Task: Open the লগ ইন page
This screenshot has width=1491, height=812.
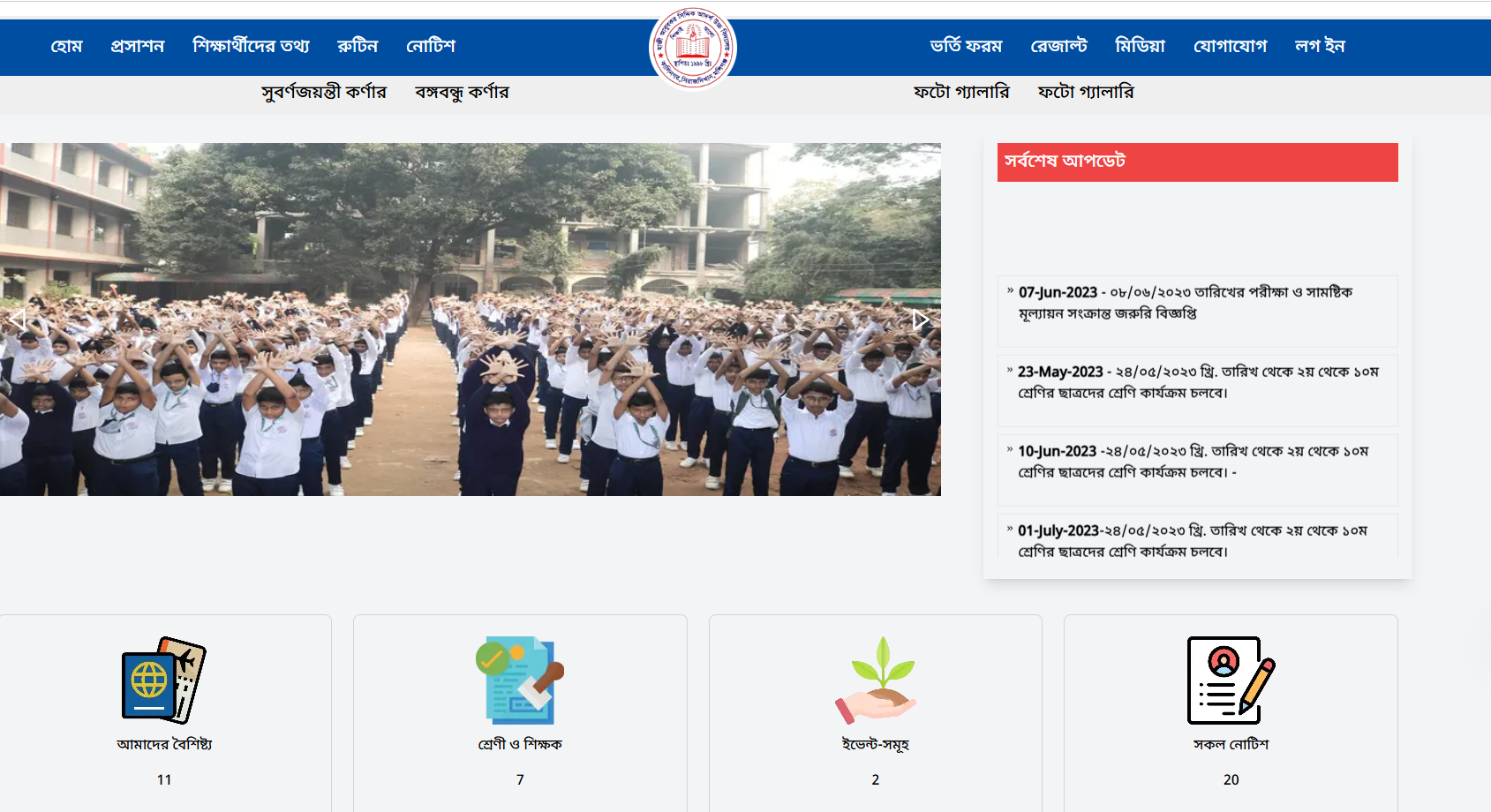Action: click(x=1322, y=46)
